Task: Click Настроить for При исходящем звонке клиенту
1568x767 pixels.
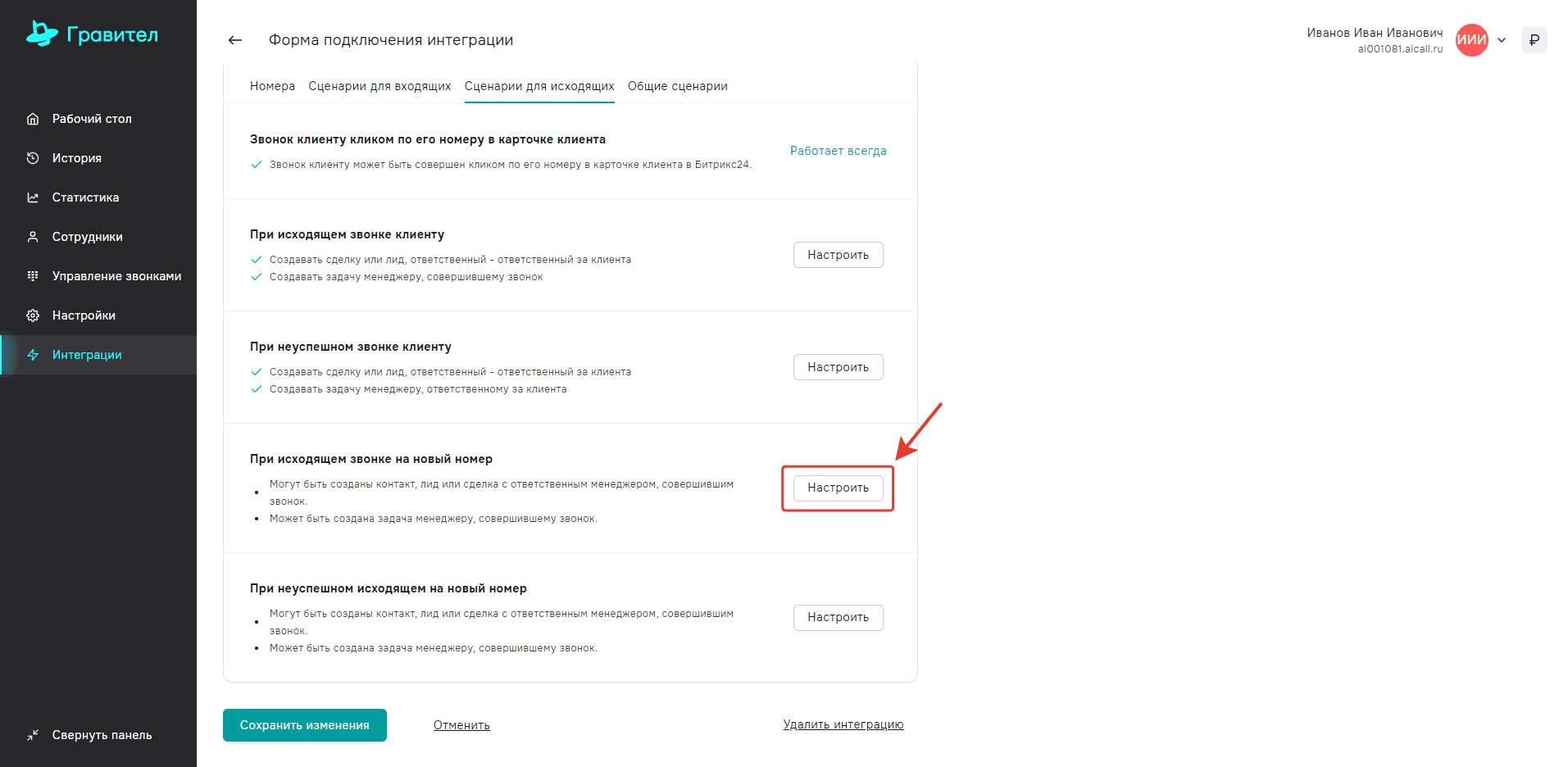Action: [x=838, y=255]
